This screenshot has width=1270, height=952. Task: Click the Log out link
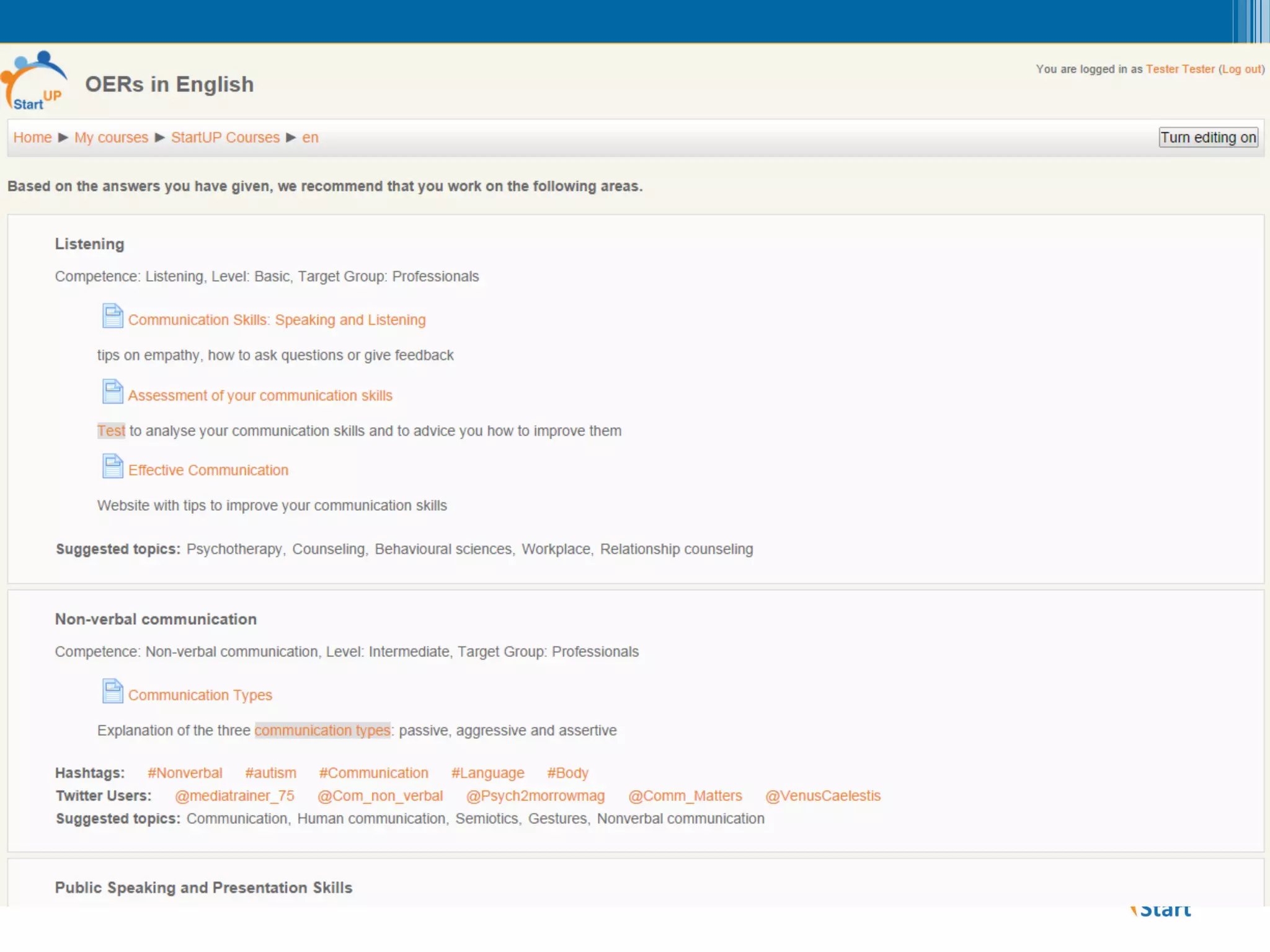[1241, 69]
